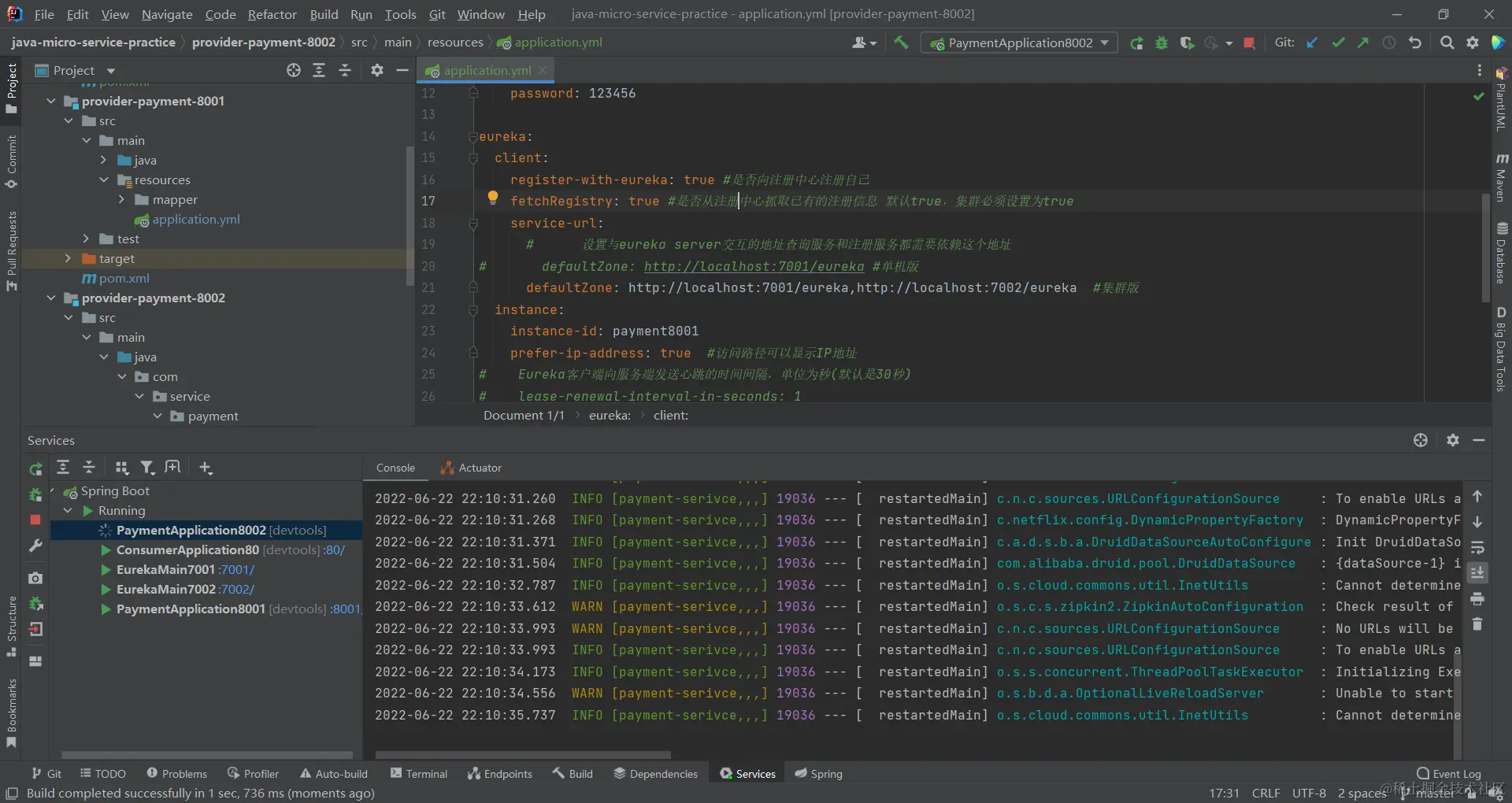This screenshot has height=803, width=1512.
Task: Click the console horizontal scrollbar
Action: coord(523,754)
